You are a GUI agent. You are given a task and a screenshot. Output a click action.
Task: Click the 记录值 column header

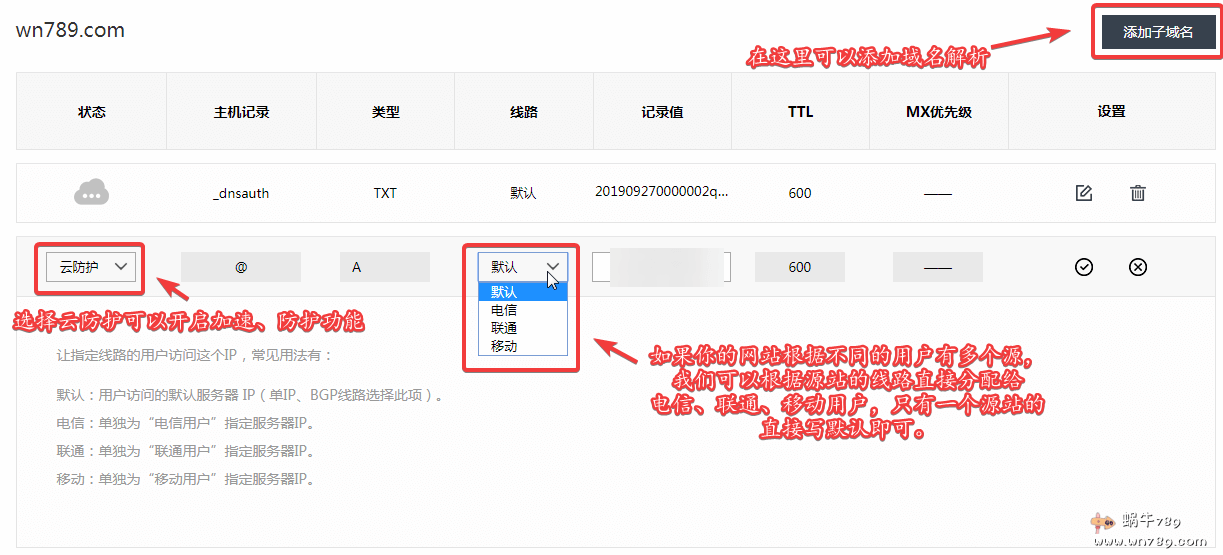(662, 112)
